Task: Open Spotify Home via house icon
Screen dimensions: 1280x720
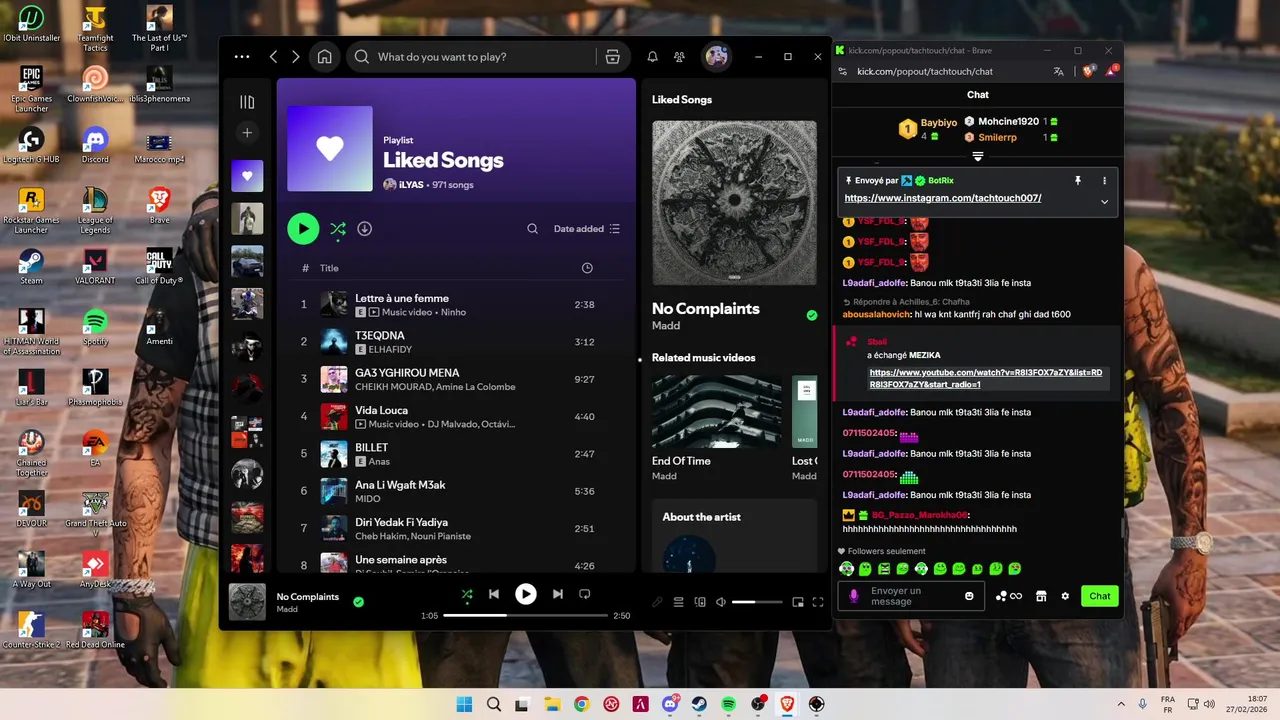Action: point(324,57)
